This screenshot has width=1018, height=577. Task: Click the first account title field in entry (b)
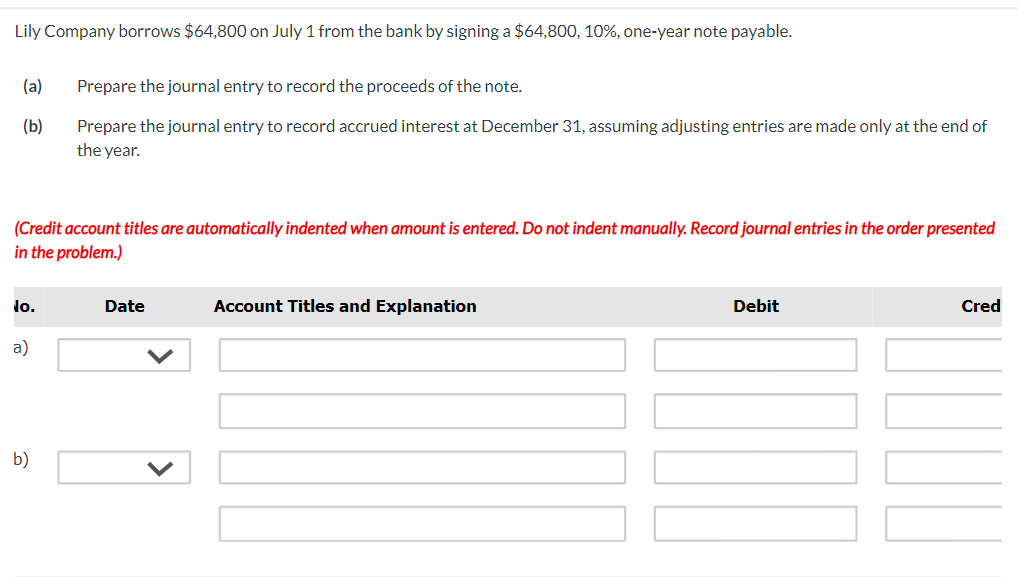click(422, 467)
